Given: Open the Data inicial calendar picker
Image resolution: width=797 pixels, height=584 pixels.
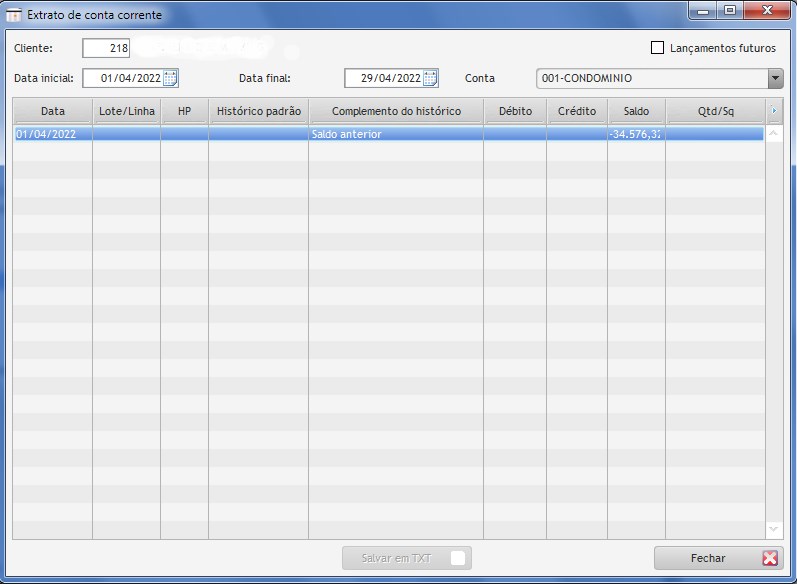Looking at the screenshot, I should coord(170,79).
